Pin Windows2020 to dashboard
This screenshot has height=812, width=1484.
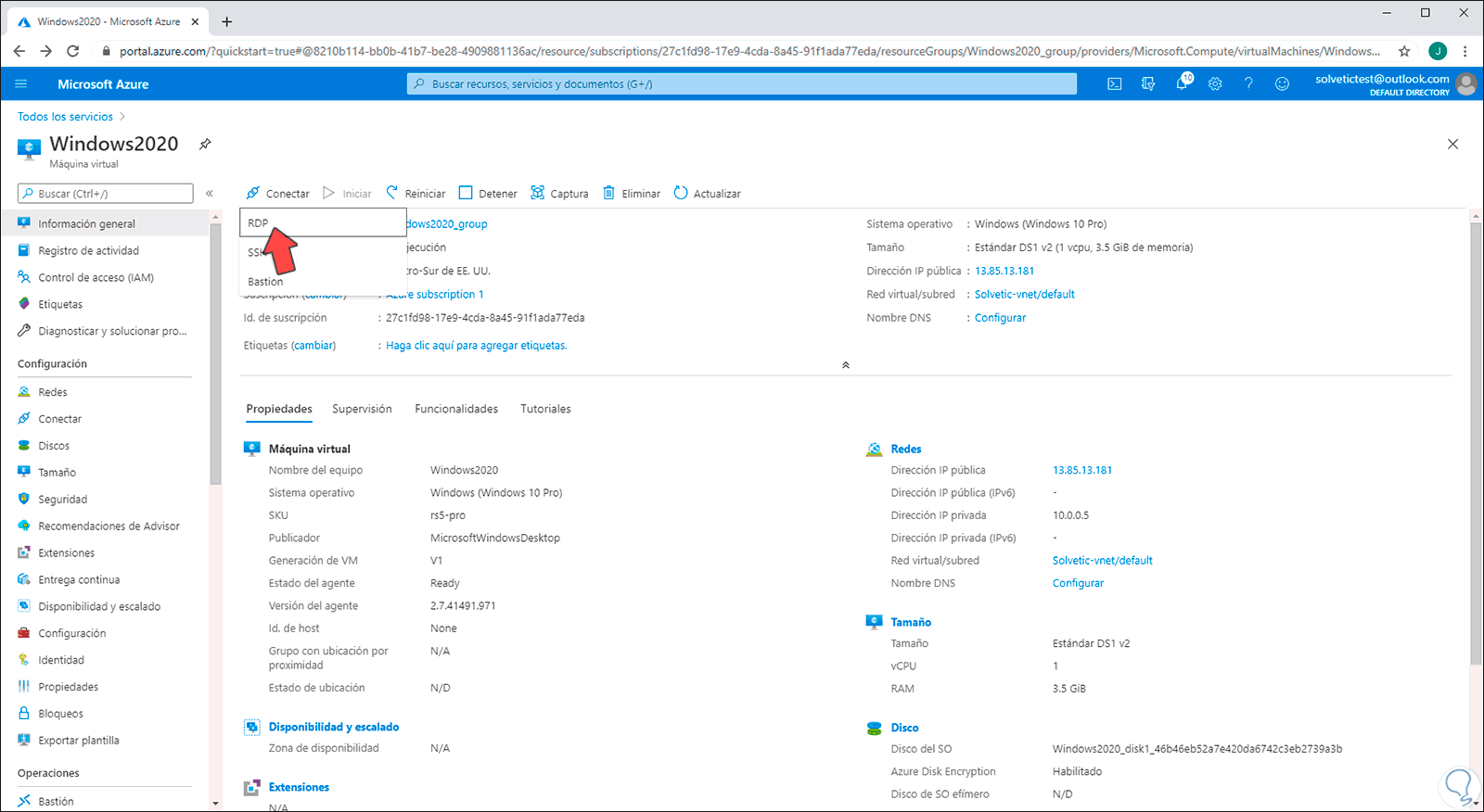[205, 144]
